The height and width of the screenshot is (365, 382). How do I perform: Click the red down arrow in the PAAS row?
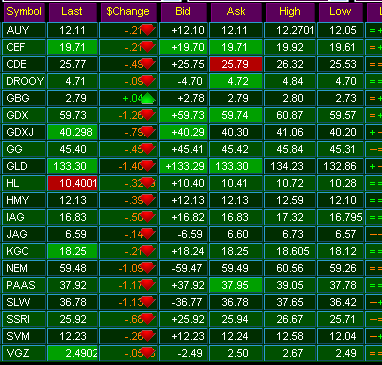point(147,285)
